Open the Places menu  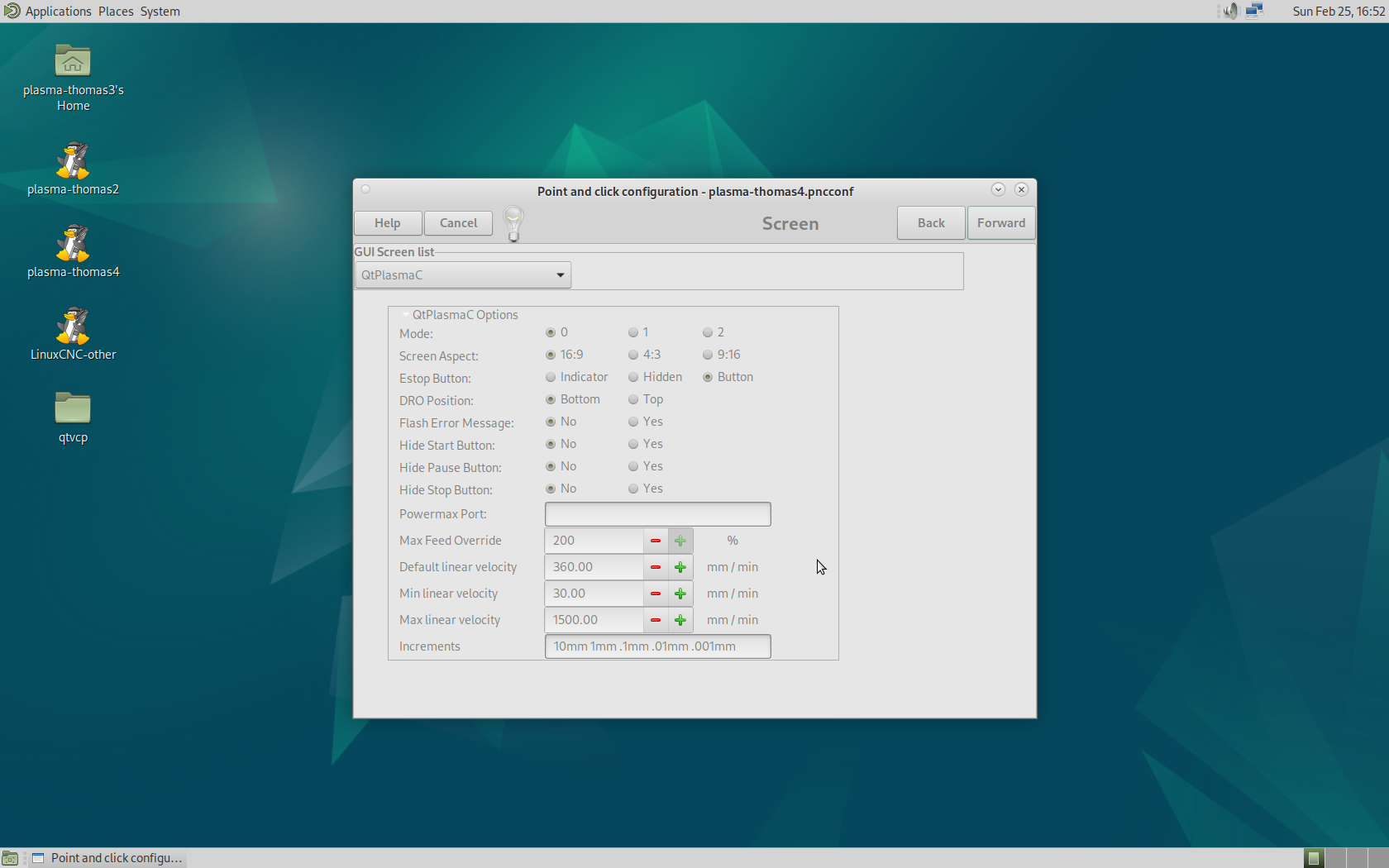click(x=116, y=11)
